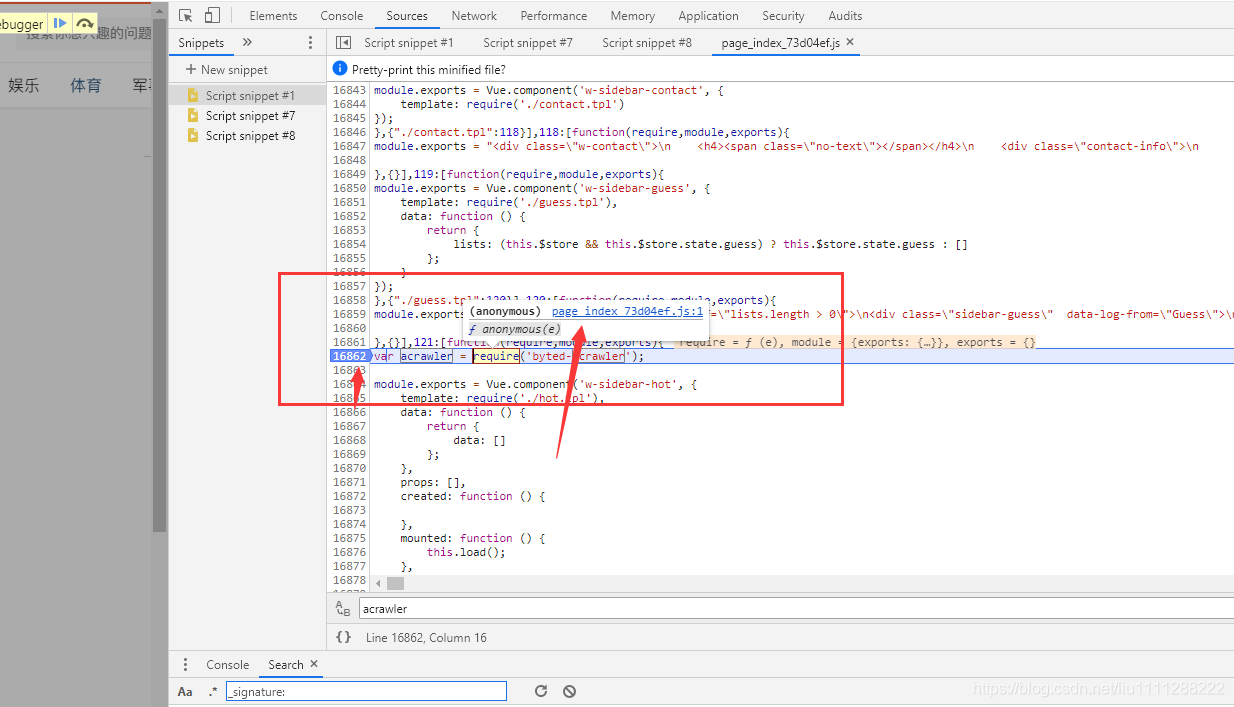Screen dimensions: 1234x707
Task: Click the 'acrawler' variable on line 16862
Action: pos(427,356)
